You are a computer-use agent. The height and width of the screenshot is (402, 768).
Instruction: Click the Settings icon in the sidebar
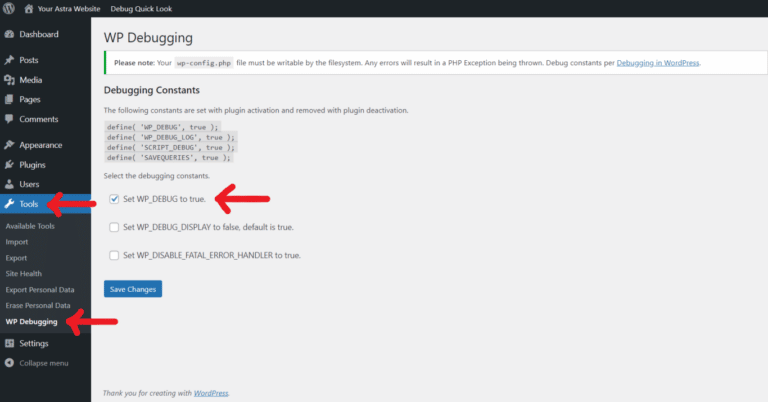[x=9, y=343]
